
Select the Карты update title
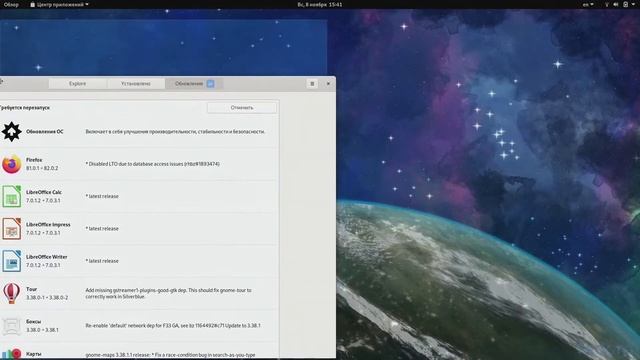pyautogui.click(x=33, y=354)
